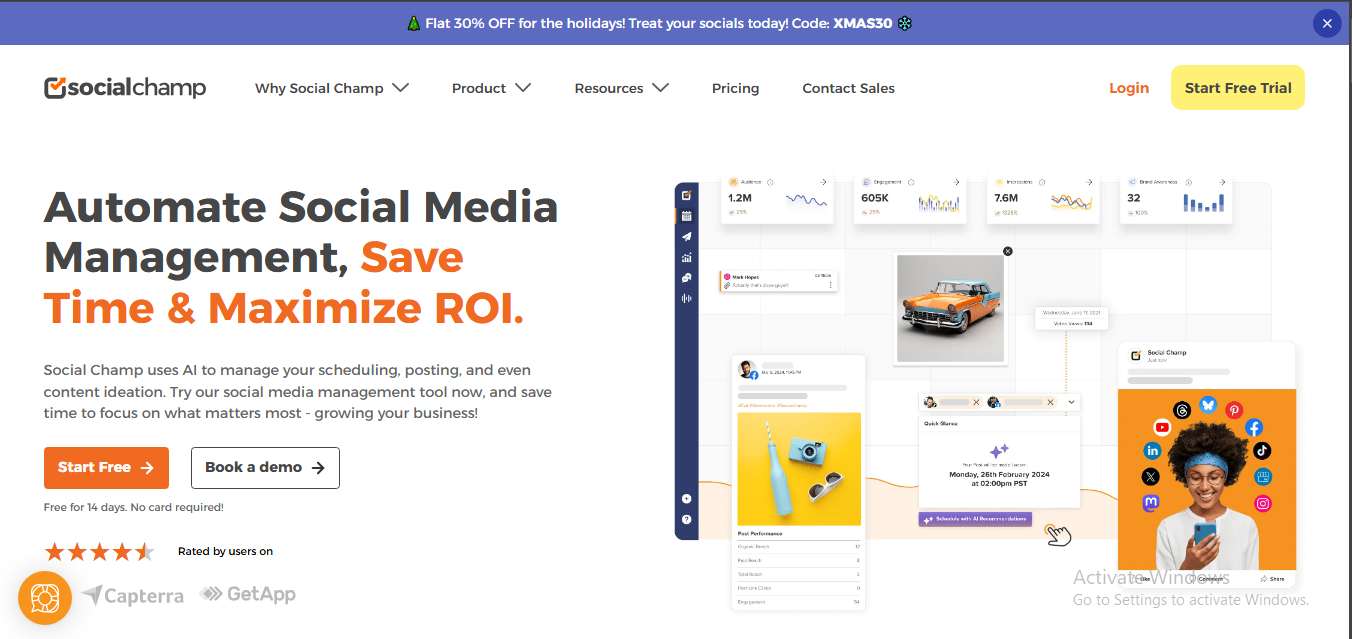The image size is (1352, 639).
Task: Click the Social Champ logo
Action: coord(125,88)
